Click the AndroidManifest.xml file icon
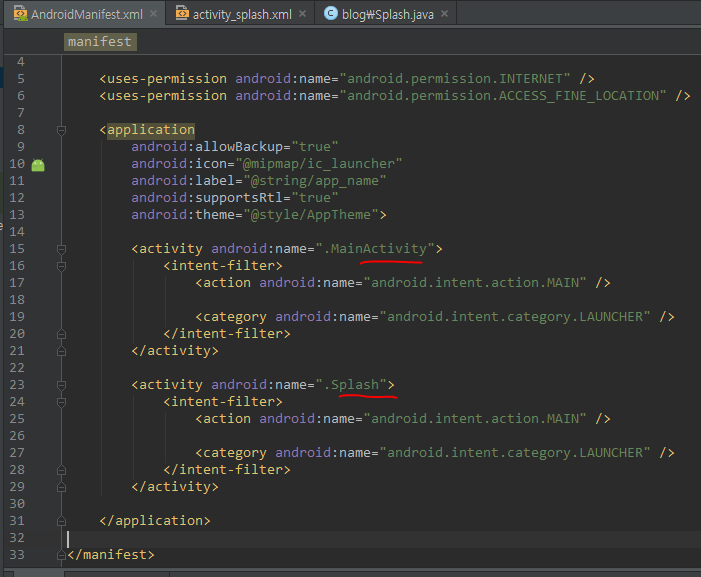 coord(20,14)
